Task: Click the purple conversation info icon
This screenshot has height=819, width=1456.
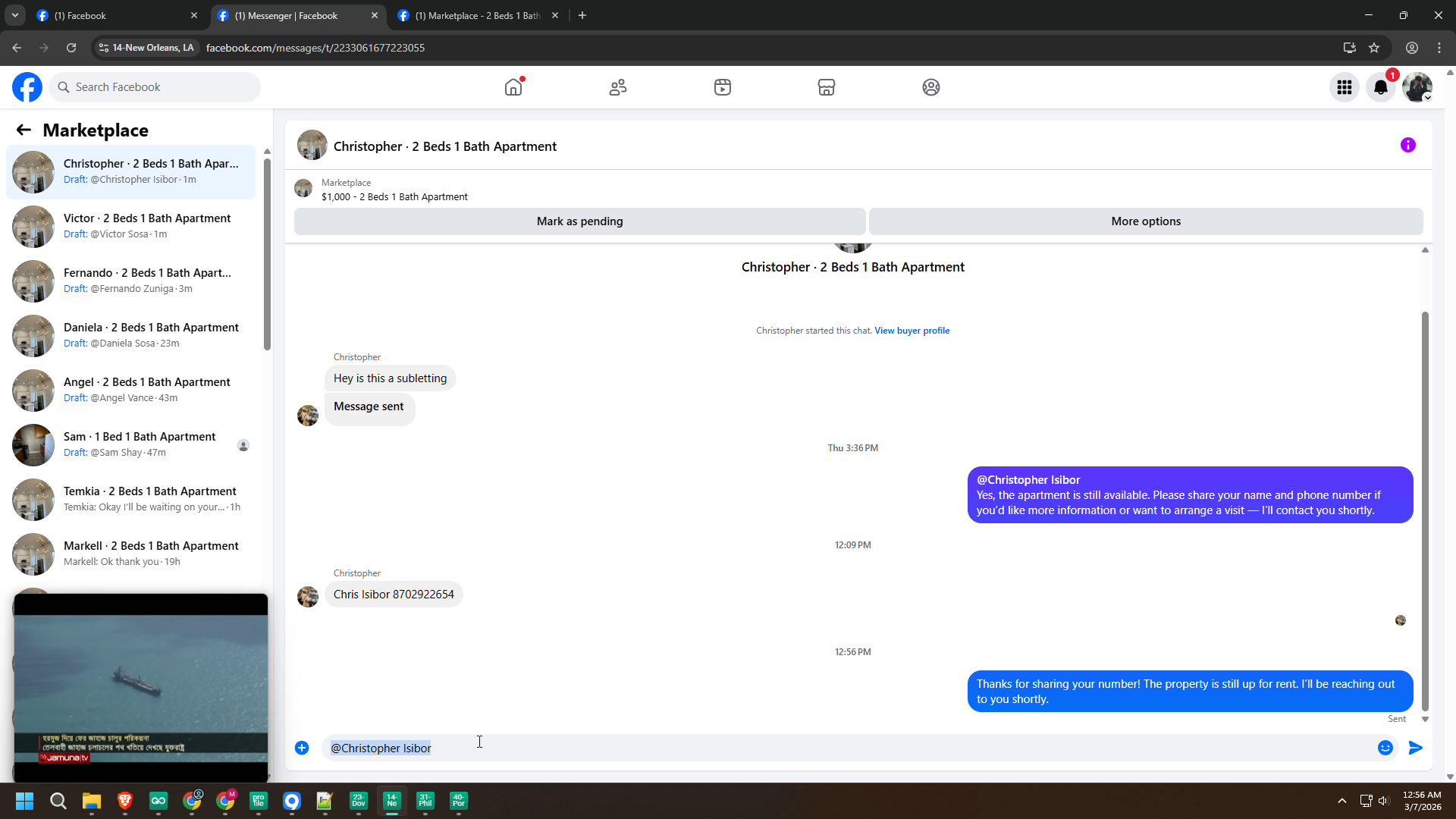Action: 1407,145
